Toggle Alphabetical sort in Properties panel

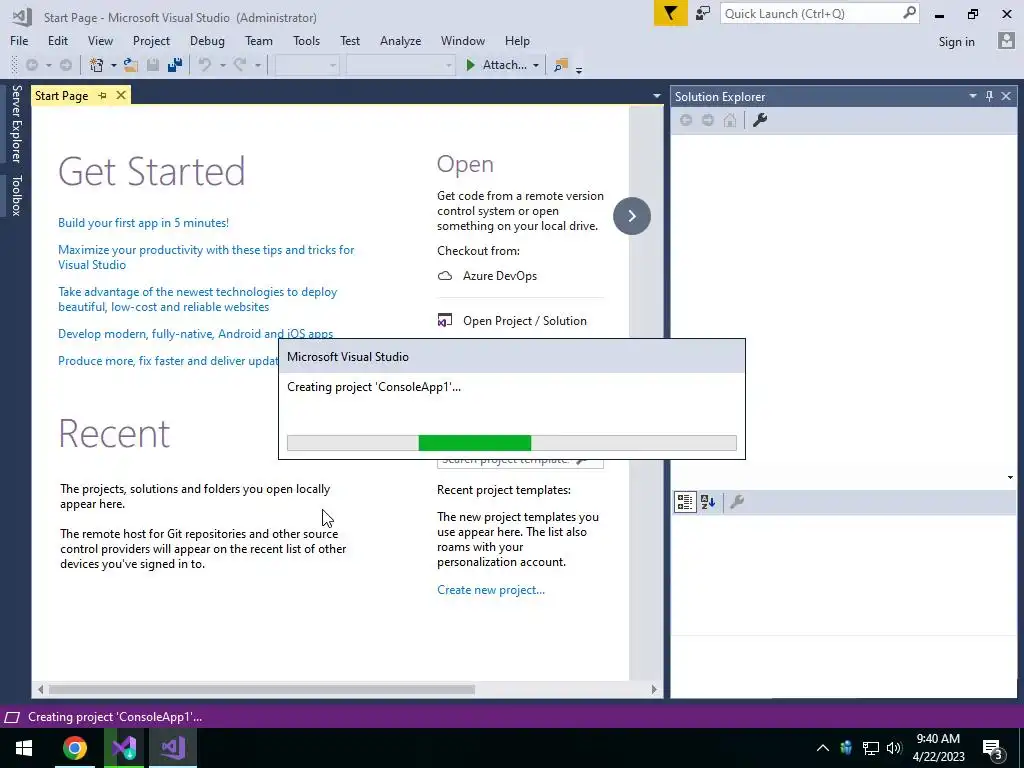tap(708, 502)
